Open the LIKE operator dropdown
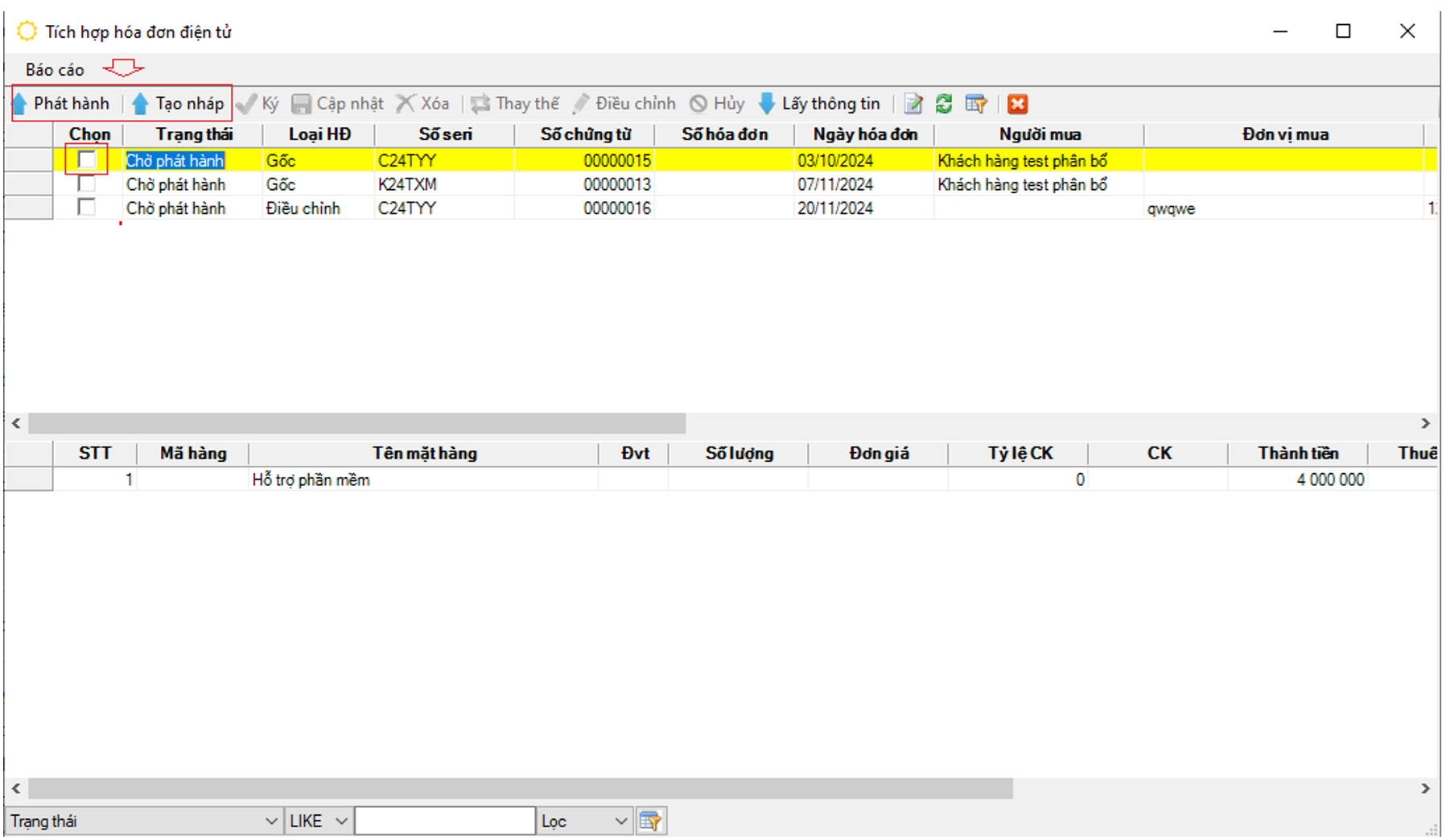 coord(341,821)
